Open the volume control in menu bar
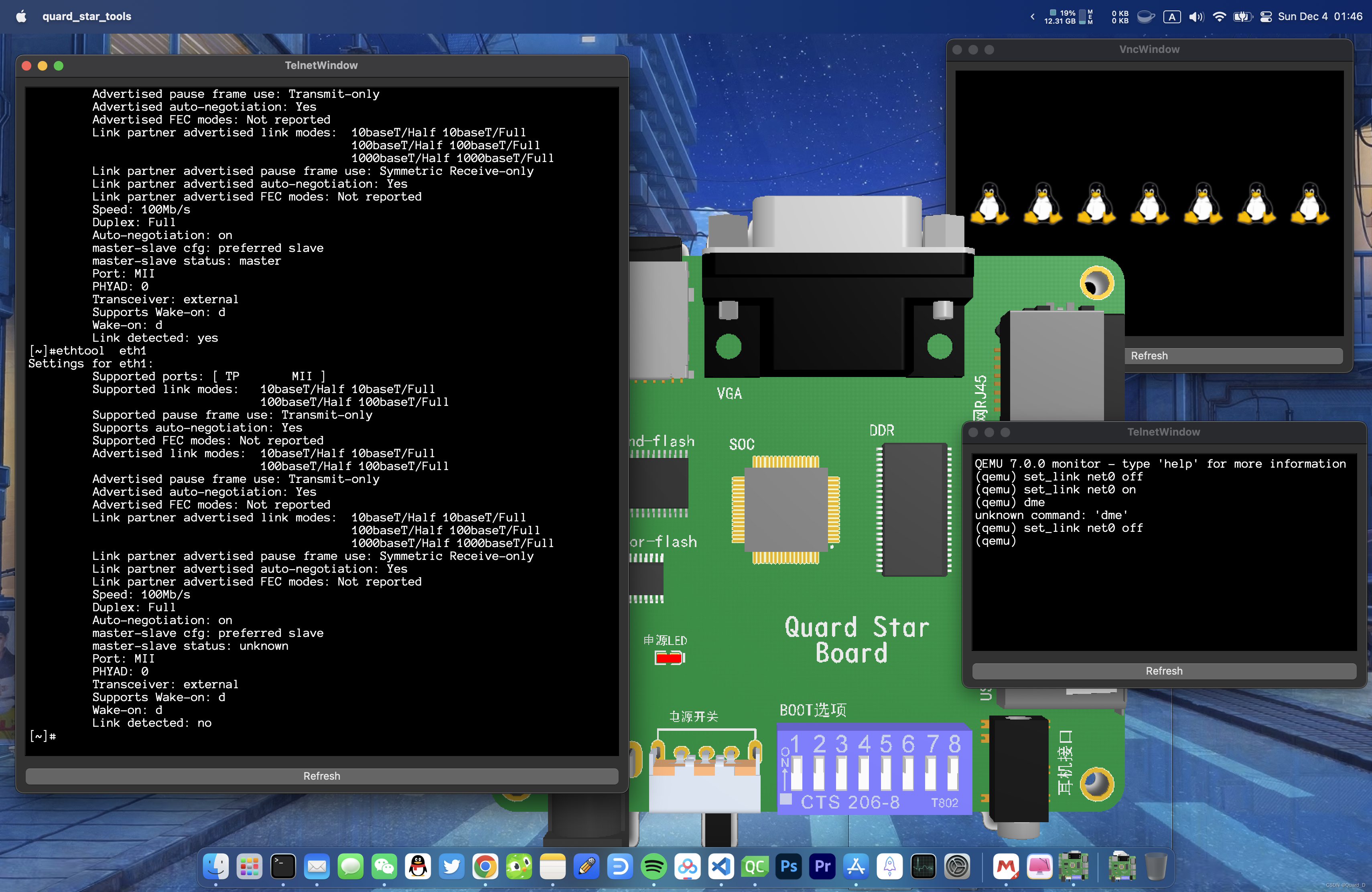 (x=1196, y=16)
